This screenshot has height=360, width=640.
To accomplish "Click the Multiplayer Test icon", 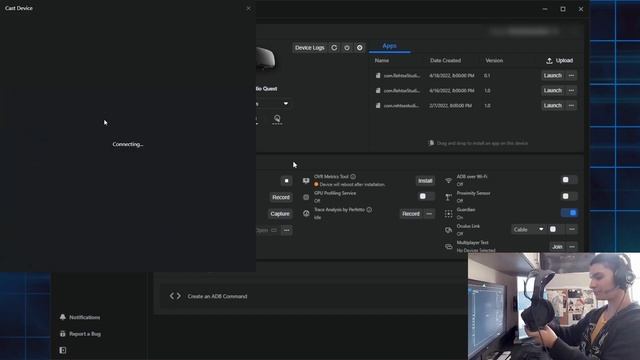I will click(449, 247).
